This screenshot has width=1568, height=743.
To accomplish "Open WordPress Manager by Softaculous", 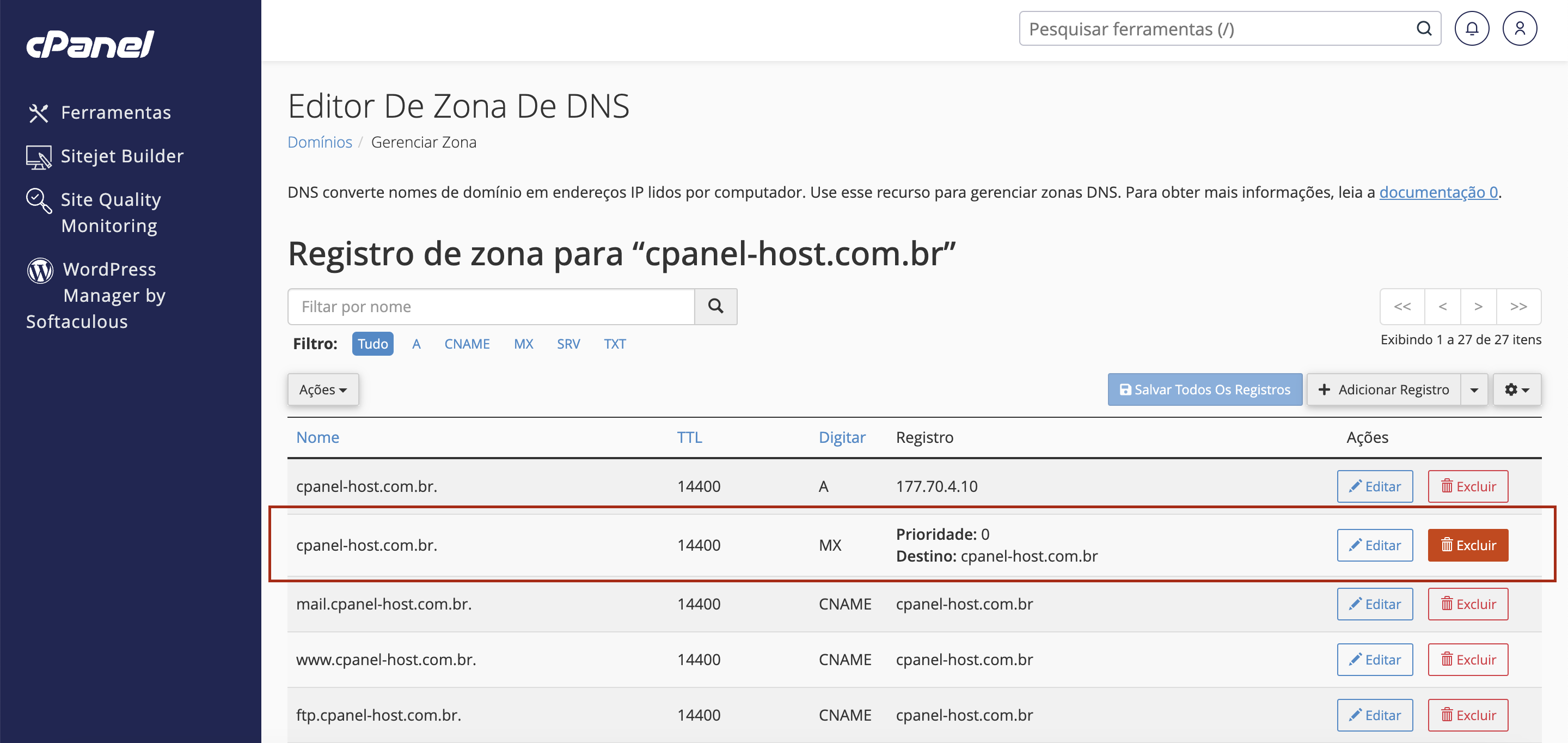I will tap(96, 295).
